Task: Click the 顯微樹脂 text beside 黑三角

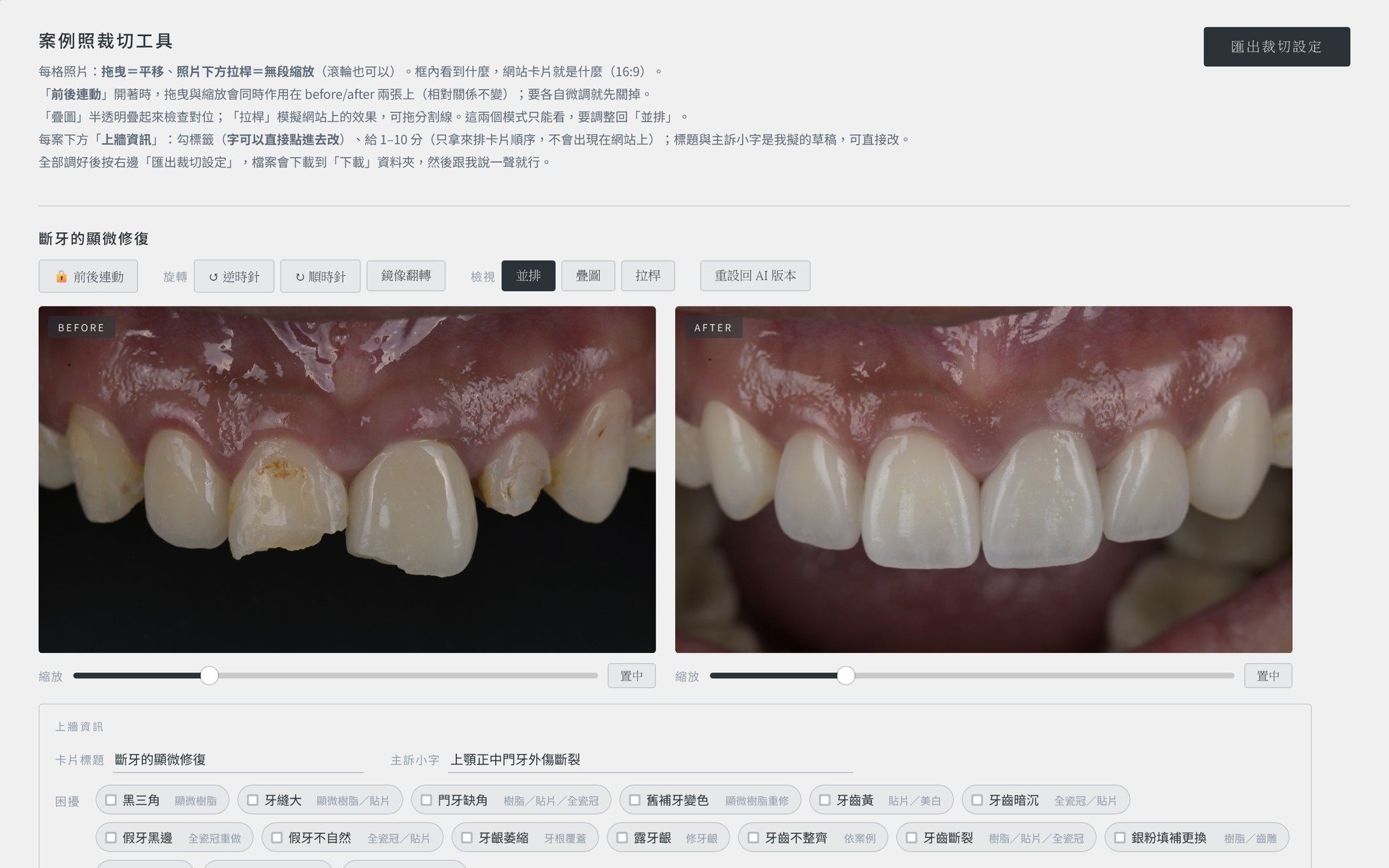Action: pyautogui.click(x=196, y=801)
